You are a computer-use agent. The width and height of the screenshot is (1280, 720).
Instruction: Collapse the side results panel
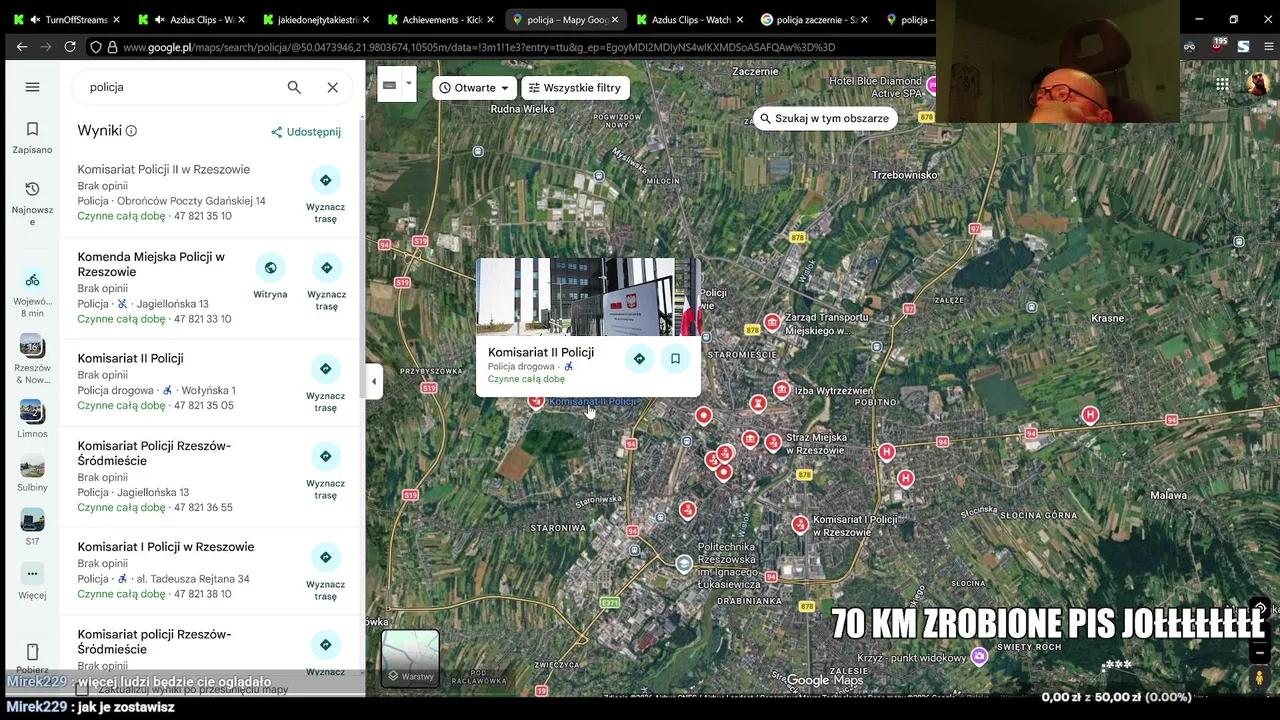374,381
